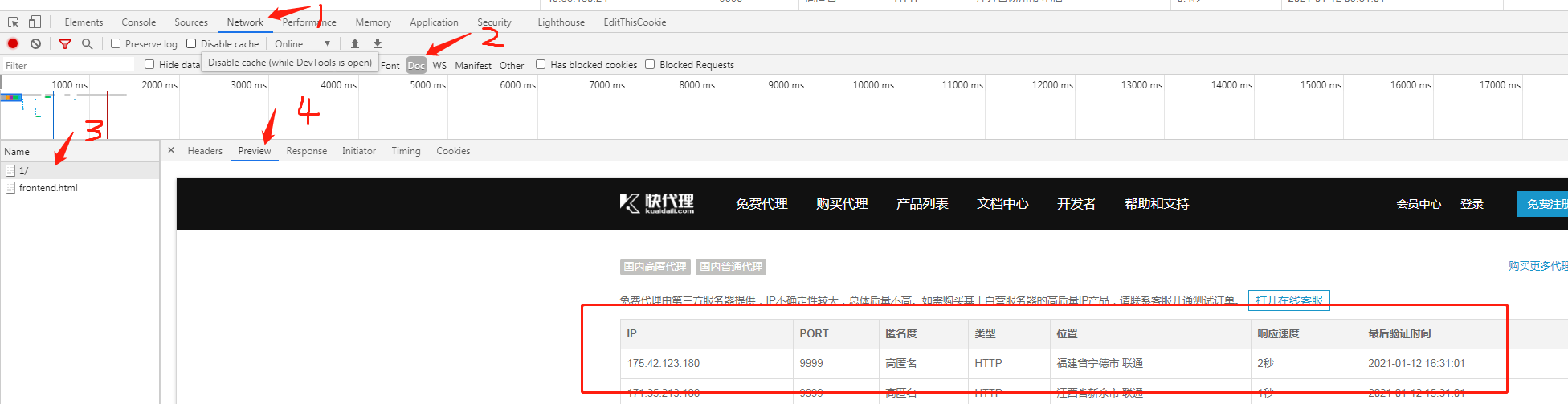The width and height of the screenshot is (1568, 404).
Task: Open the Security tab
Action: [x=494, y=22]
